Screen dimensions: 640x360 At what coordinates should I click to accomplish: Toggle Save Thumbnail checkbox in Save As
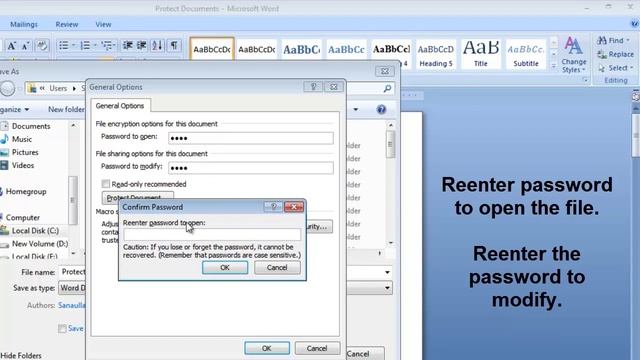pos(62,329)
